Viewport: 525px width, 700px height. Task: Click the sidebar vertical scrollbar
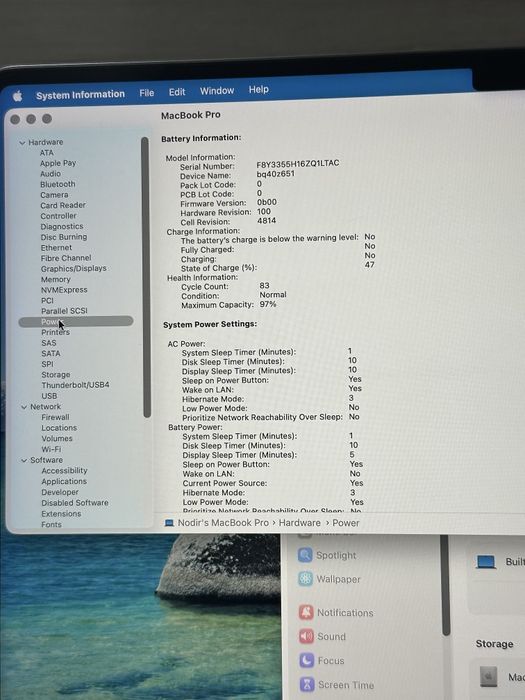click(146, 277)
